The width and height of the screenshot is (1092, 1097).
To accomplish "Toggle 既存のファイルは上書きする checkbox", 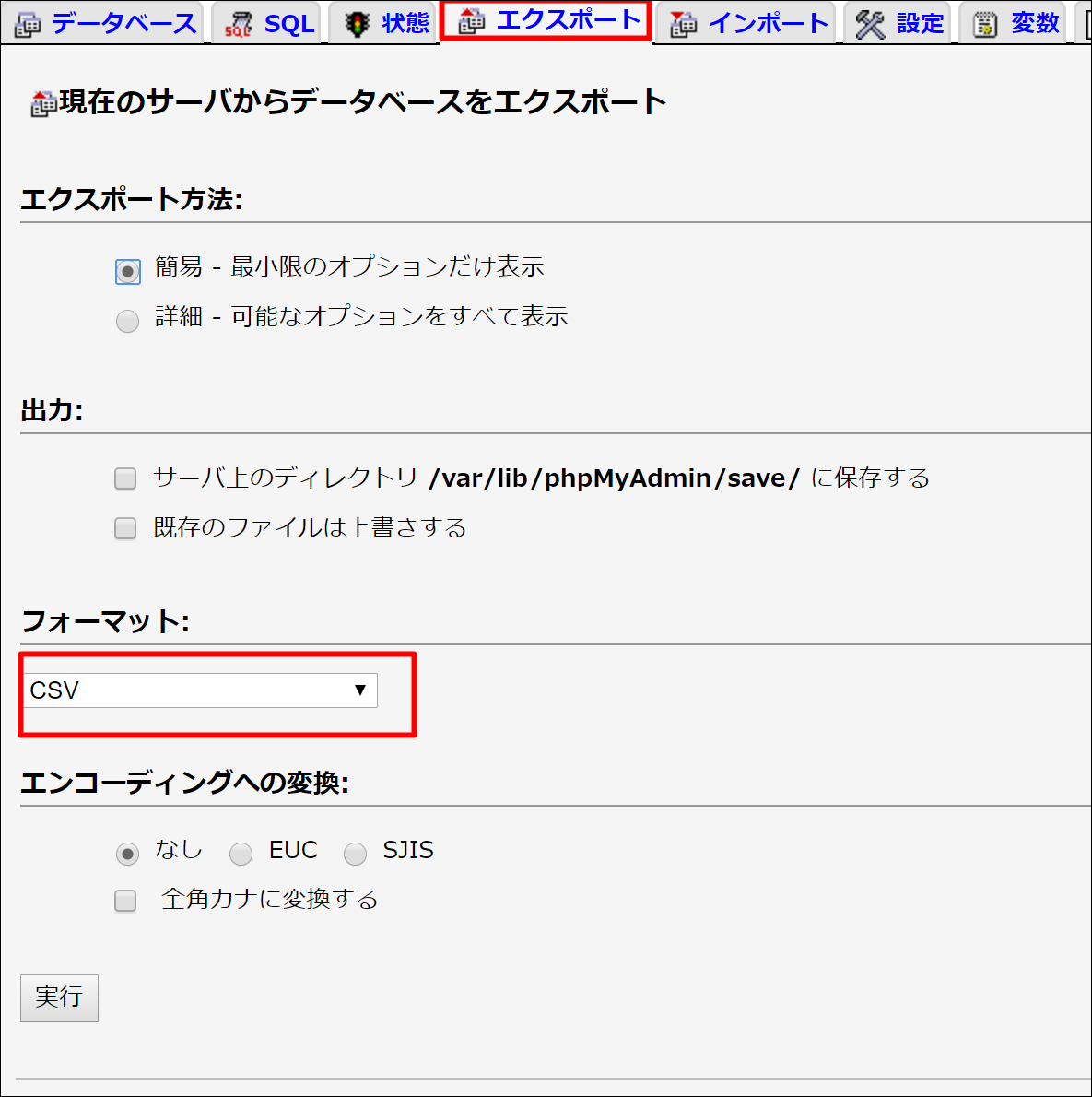I will click(125, 528).
